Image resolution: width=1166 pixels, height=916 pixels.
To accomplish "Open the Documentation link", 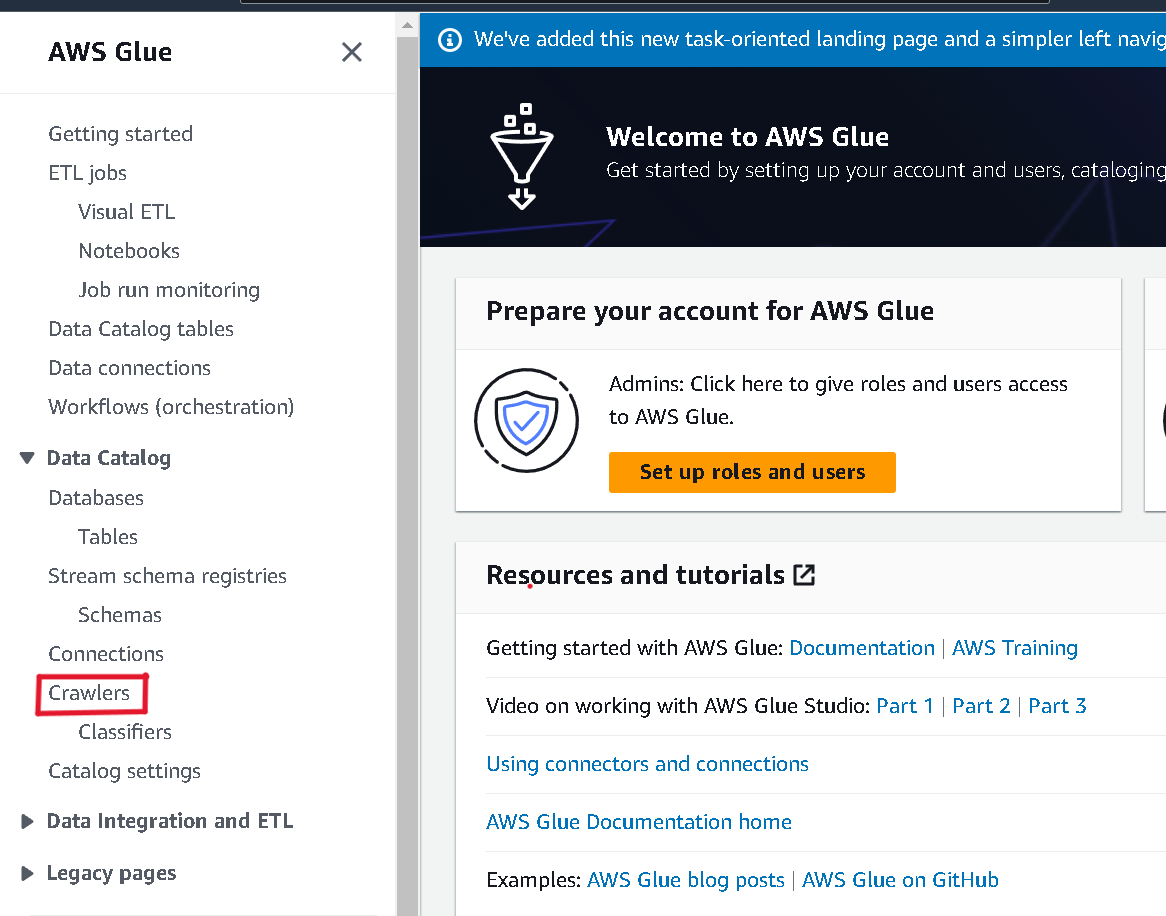I will [x=861, y=648].
